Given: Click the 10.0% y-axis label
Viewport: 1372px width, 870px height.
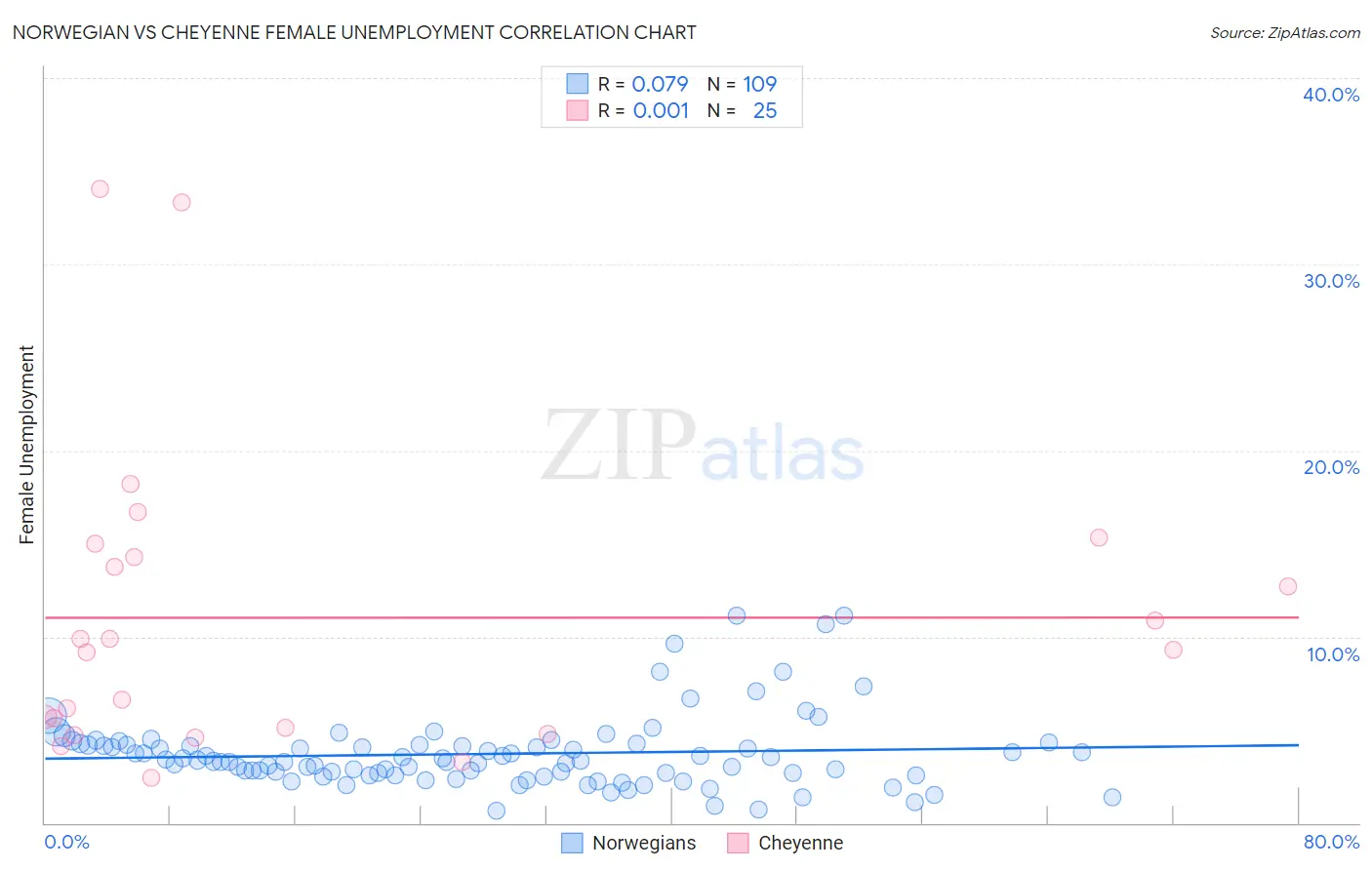Looking at the screenshot, I should (x=1333, y=654).
